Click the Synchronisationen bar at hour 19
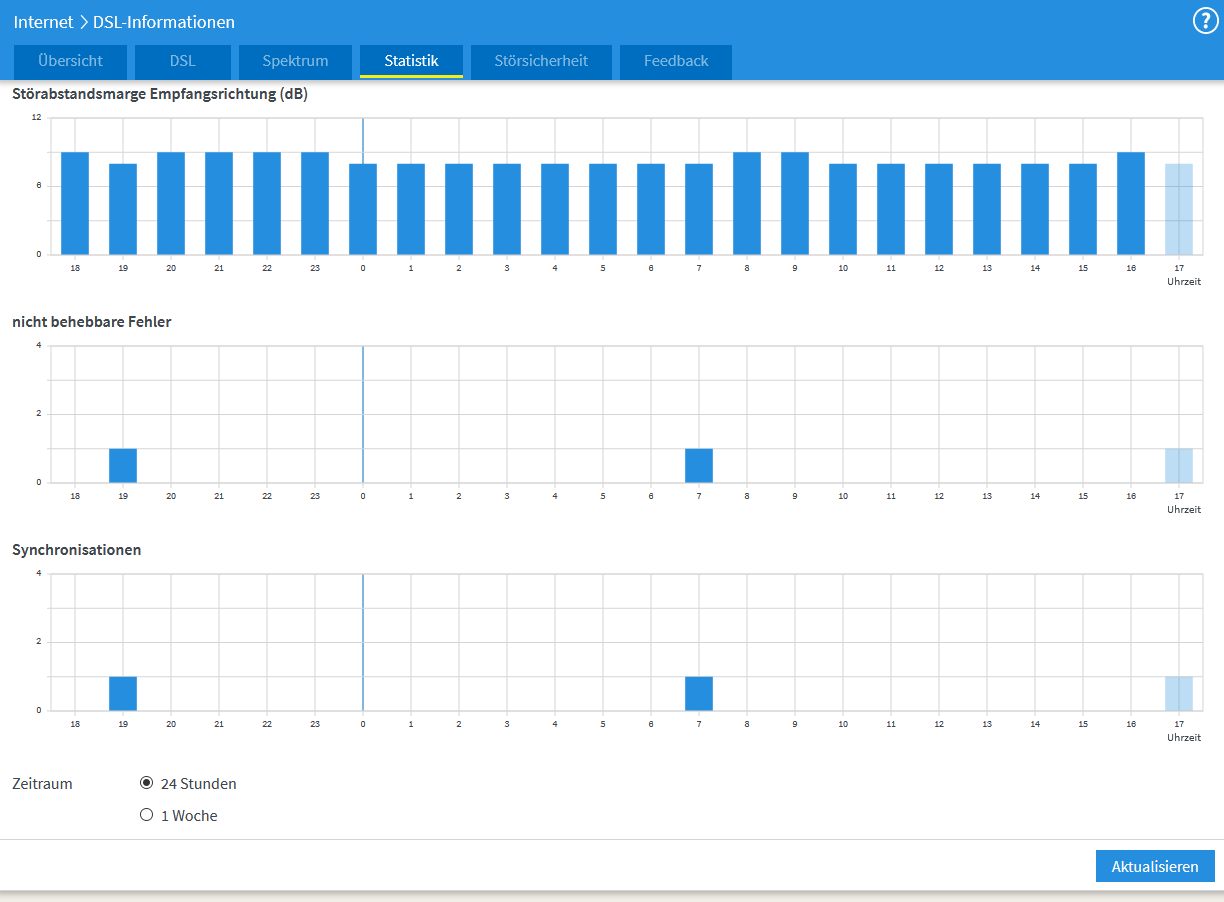The image size is (1224, 902). coord(123,693)
